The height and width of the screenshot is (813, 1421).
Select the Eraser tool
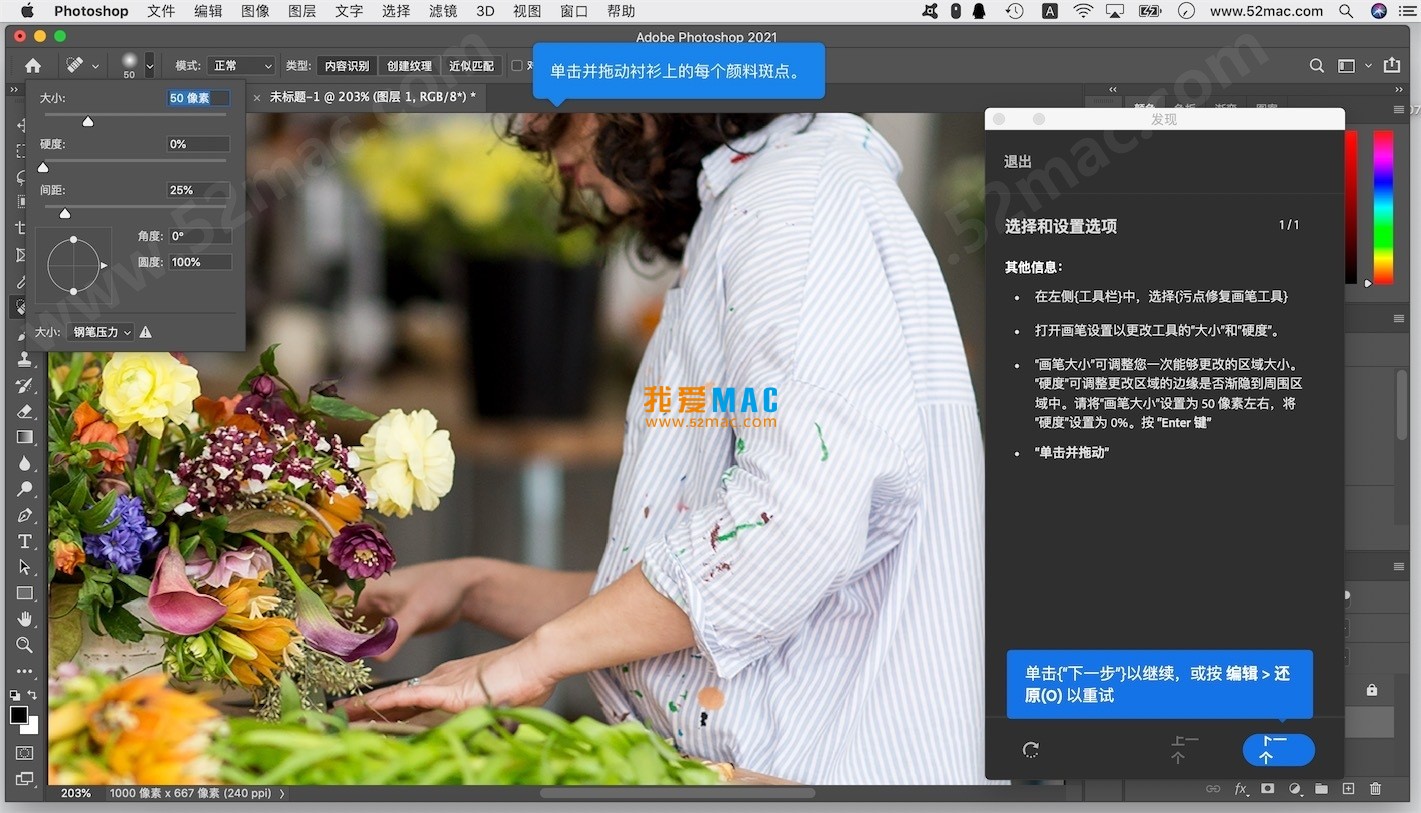[x=25, y=411]
